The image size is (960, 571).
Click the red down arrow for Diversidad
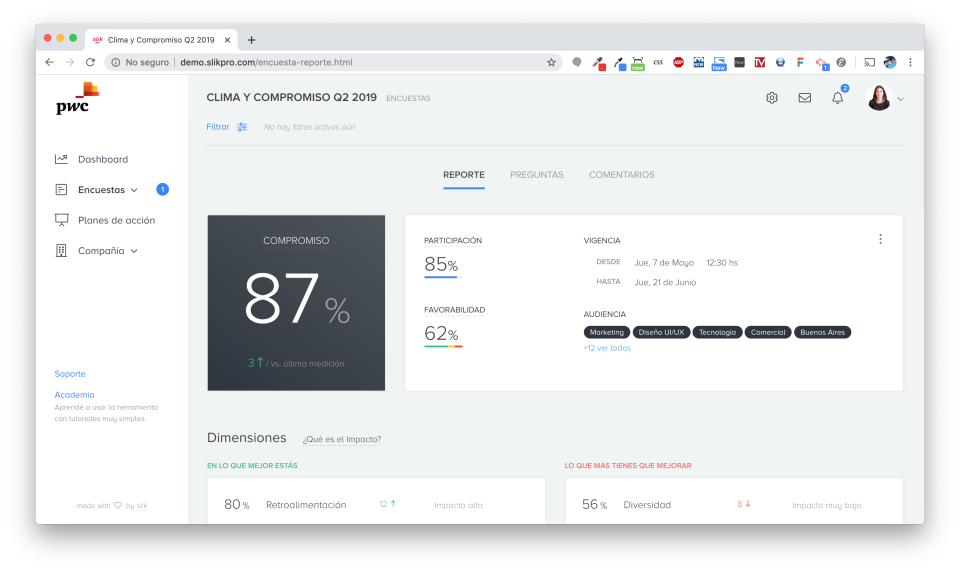748,504
